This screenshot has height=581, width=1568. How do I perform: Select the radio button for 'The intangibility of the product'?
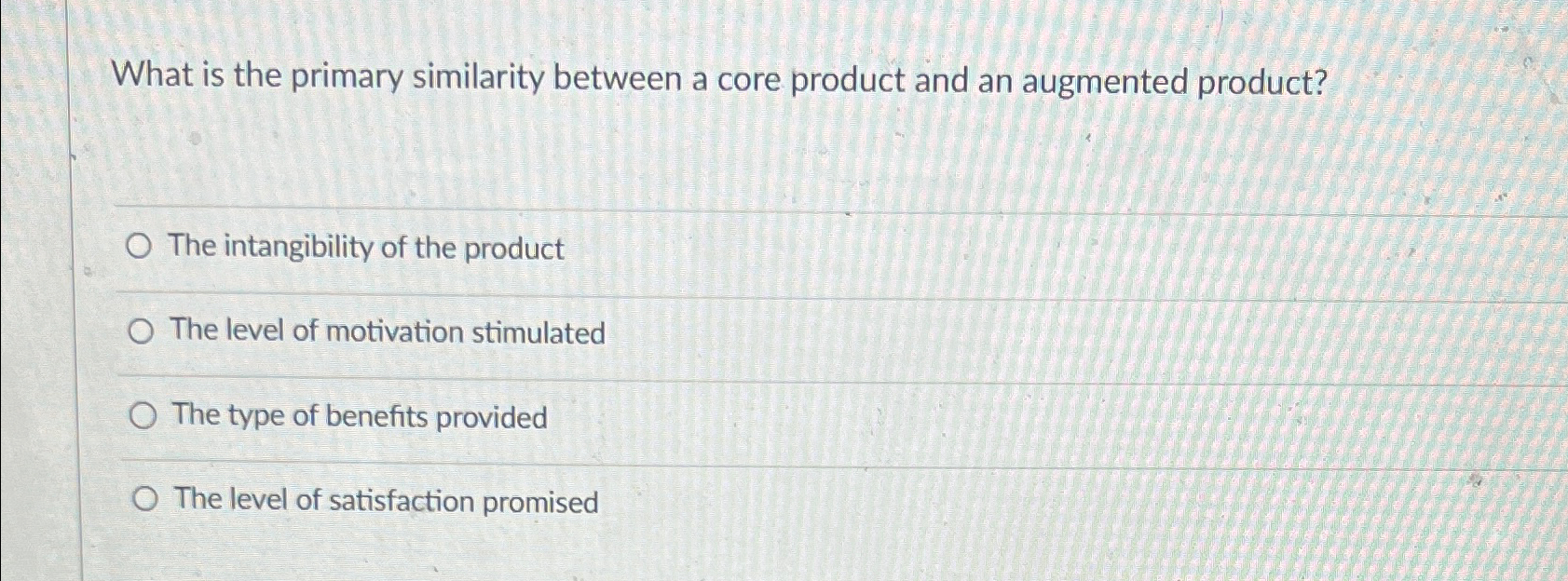point(141,248)
